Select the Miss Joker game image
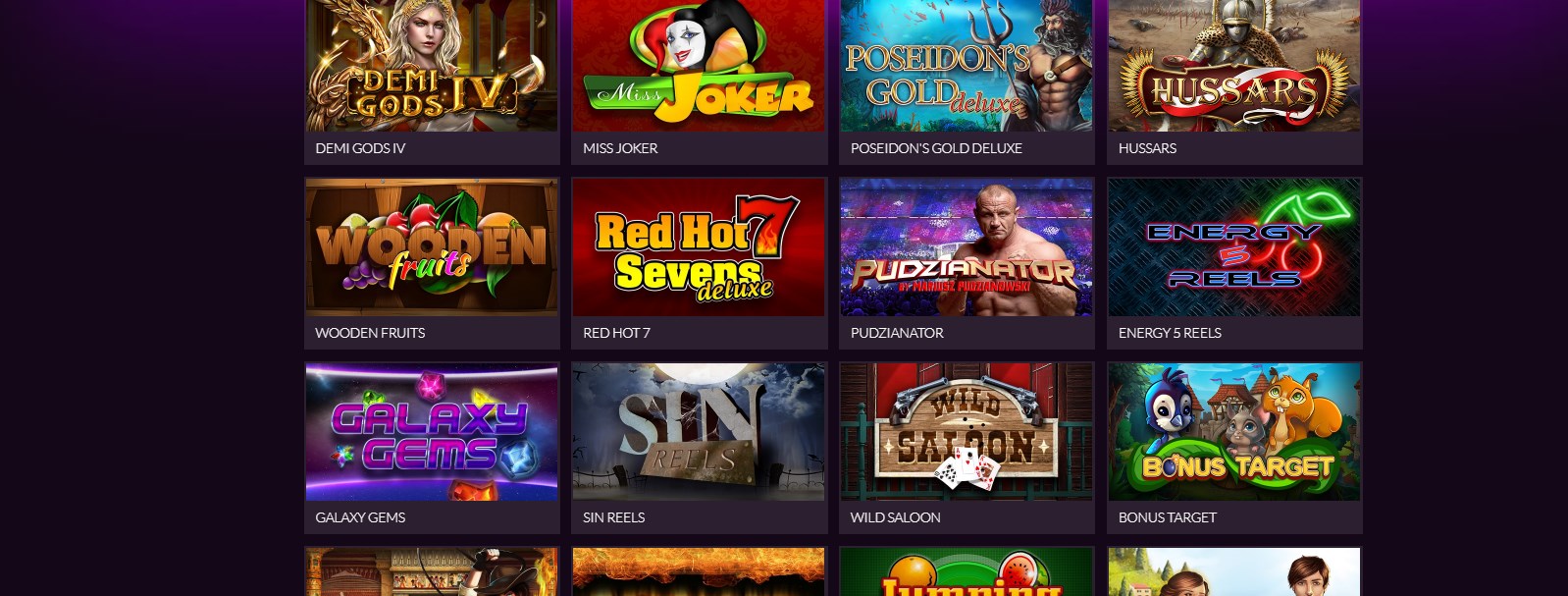 (699, 66)
